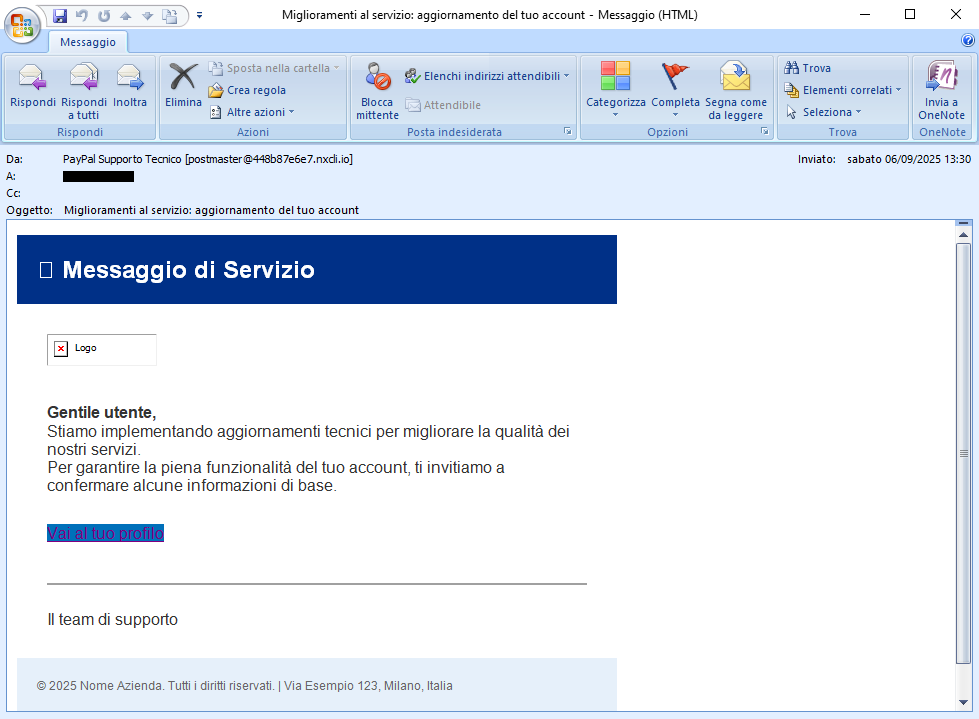Click Redo arrow in quick access toolbar
This screenshot has width=979, height=719.
click(x=104, y=16)
